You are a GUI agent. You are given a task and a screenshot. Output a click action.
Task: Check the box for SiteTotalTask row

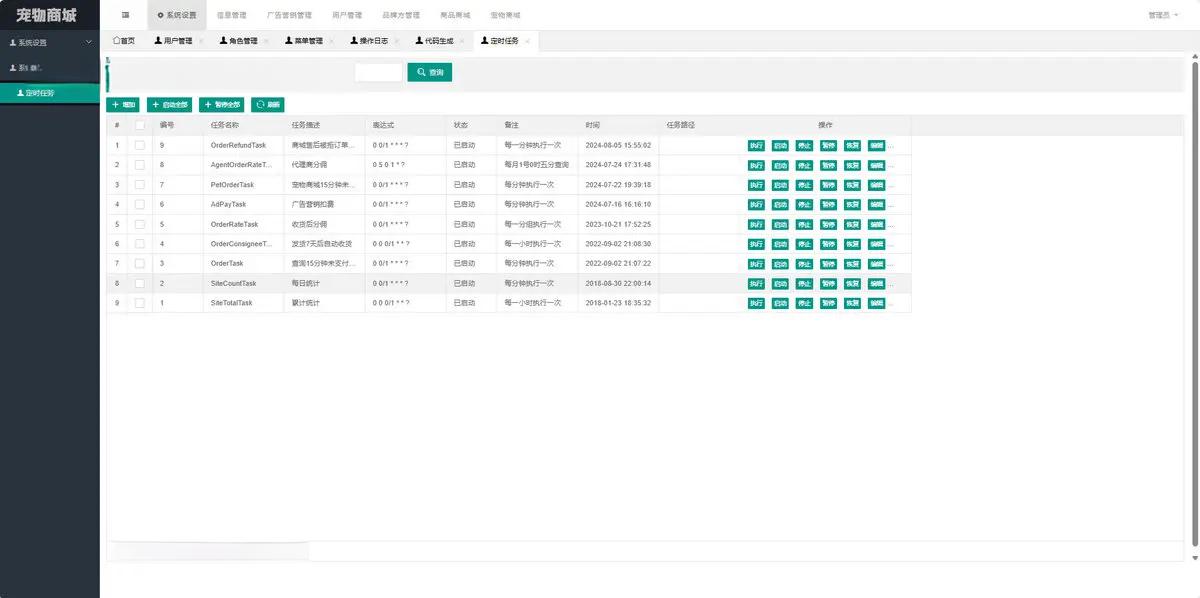point(140,303)
